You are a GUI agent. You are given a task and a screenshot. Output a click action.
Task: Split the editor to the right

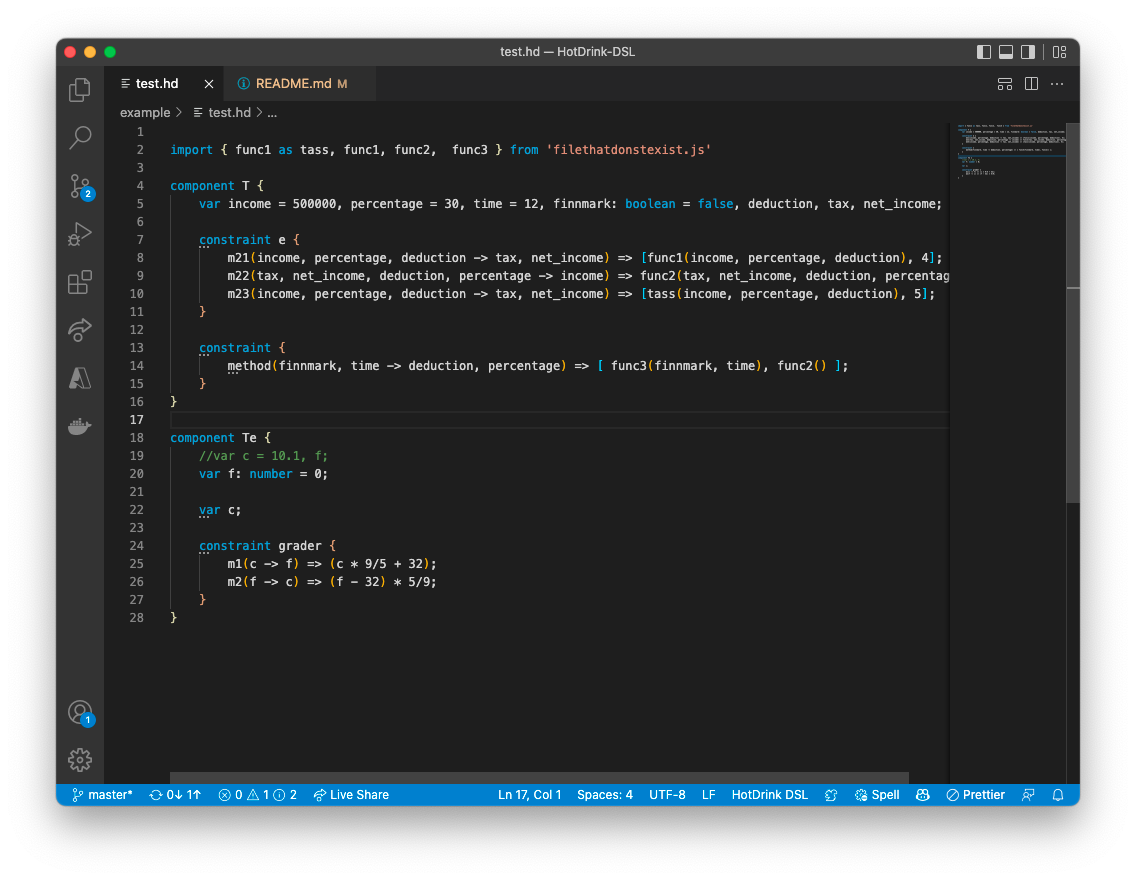pyautogui.click(x=1032, y=84)
